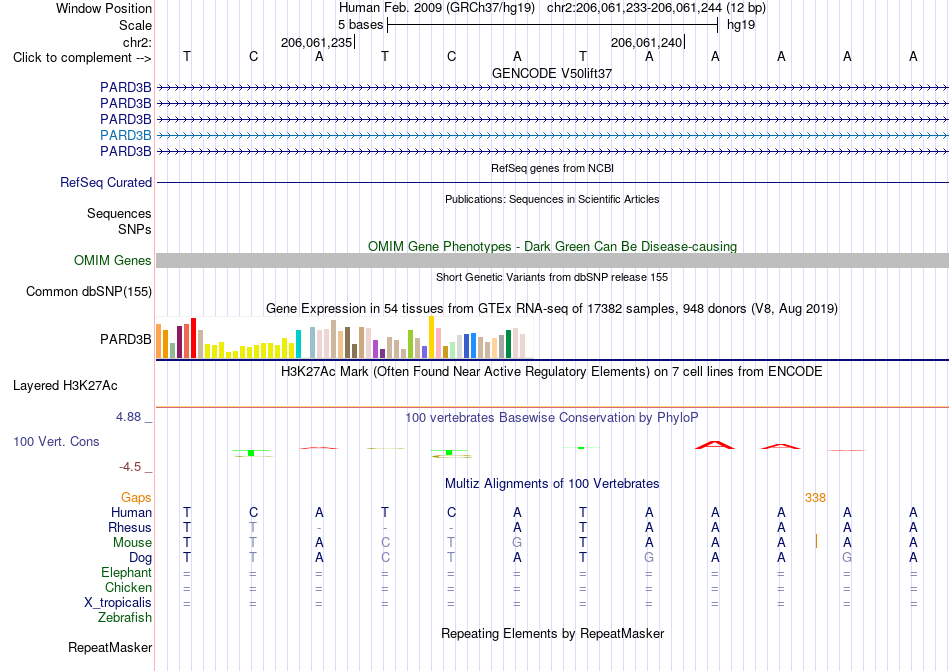
Task: Click the orange insertion mark in Mouse row
Action: click(x=816, y=541)
